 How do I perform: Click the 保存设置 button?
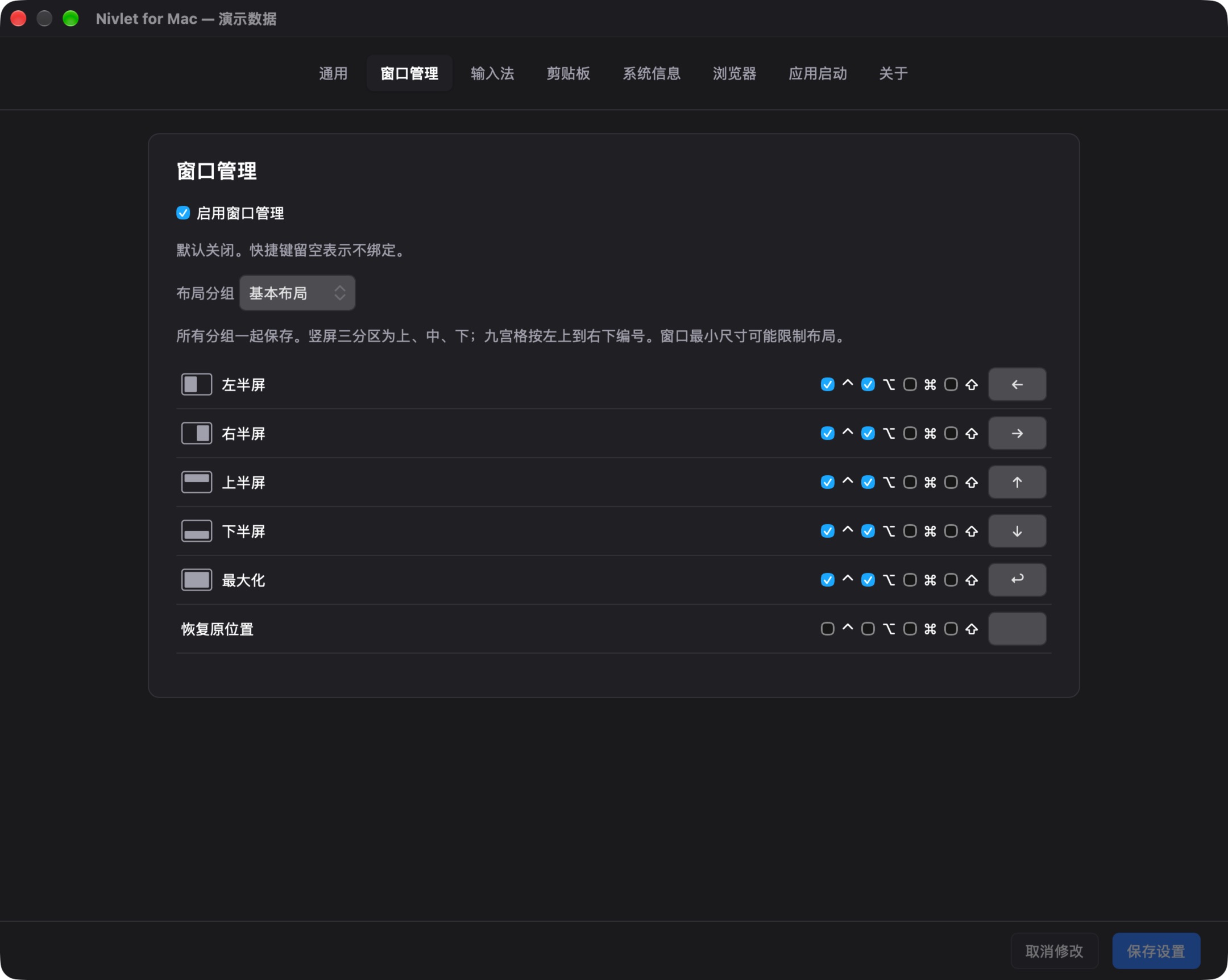1156,950
